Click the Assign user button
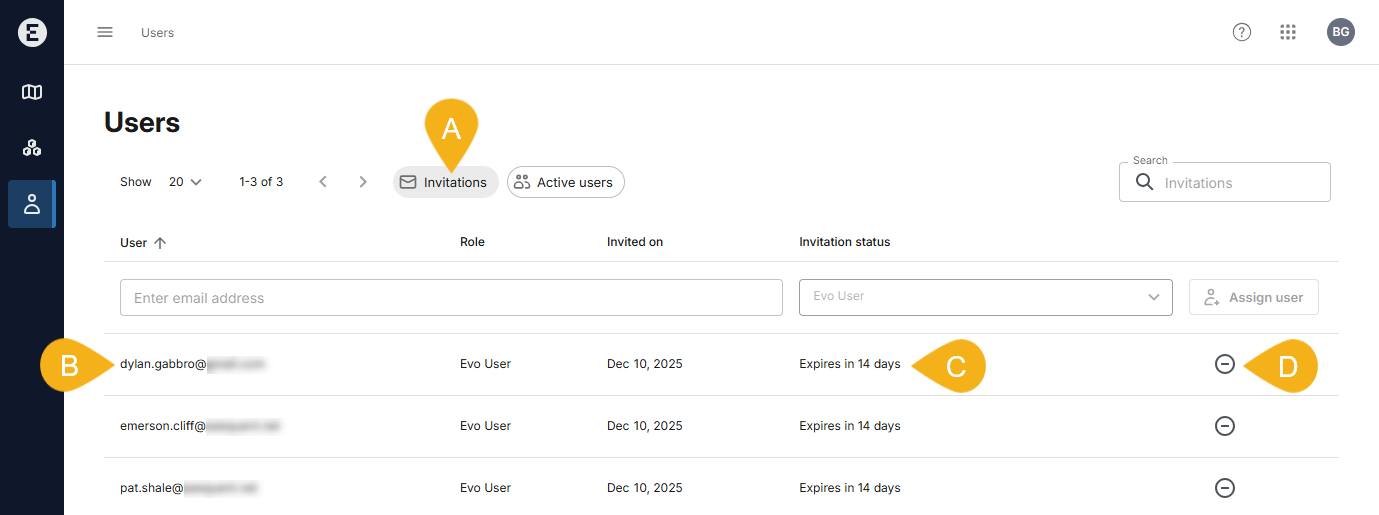The image size is (1379, 515). click(1253, 297)
